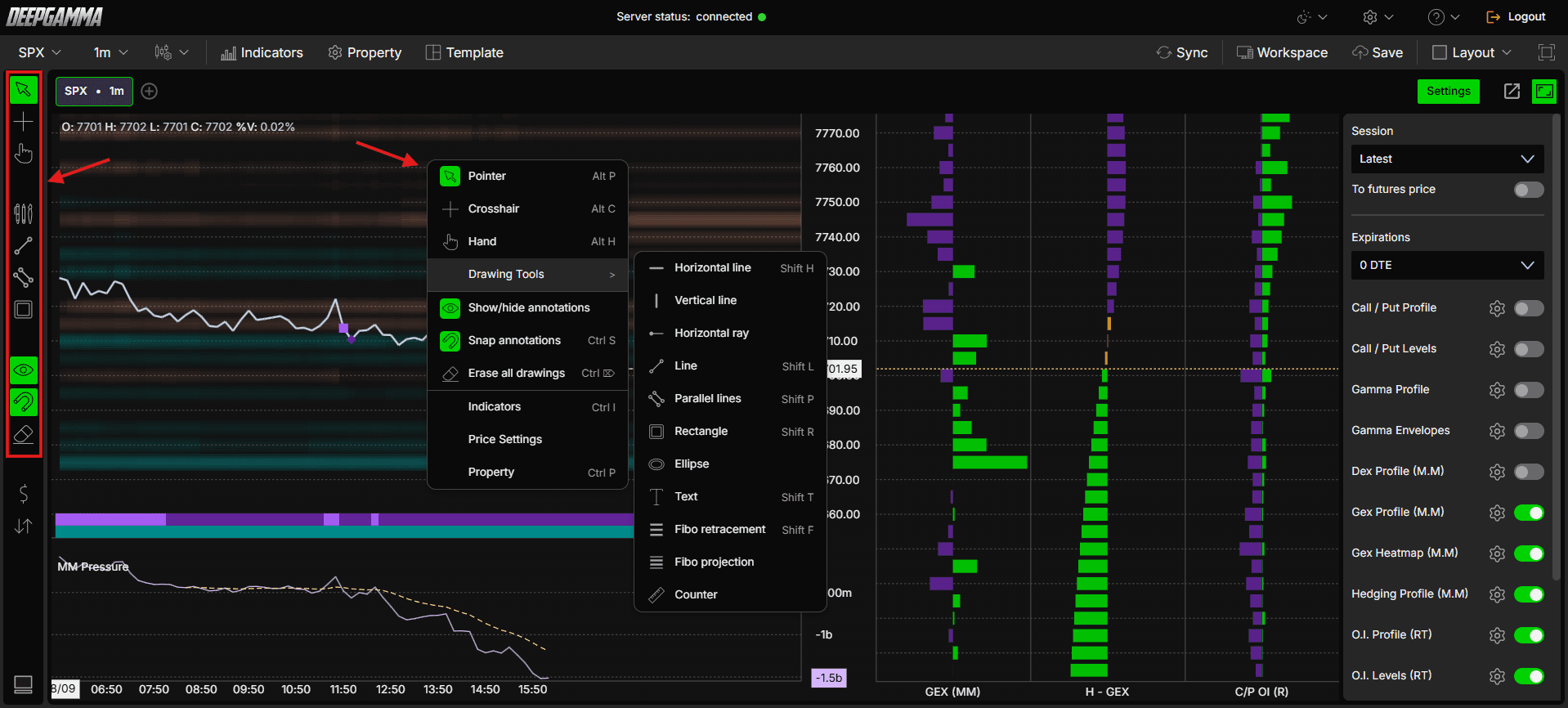Enable Call / Put Levels toggle
Screen dimensions: 1568x708
[1529, 349]
